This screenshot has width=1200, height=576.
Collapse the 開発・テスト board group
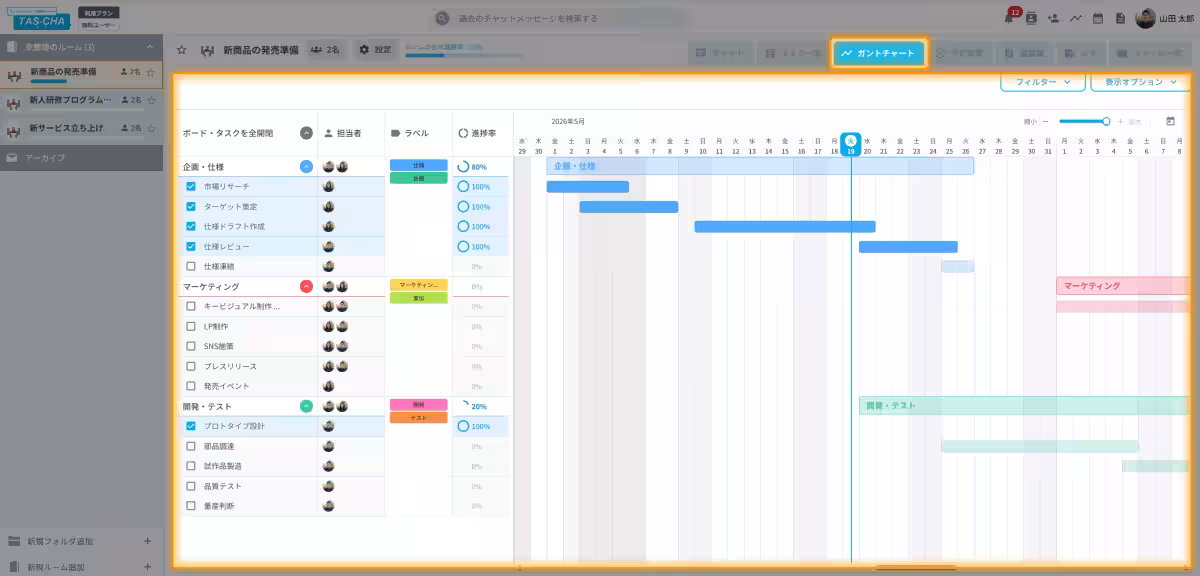(306, 407)
